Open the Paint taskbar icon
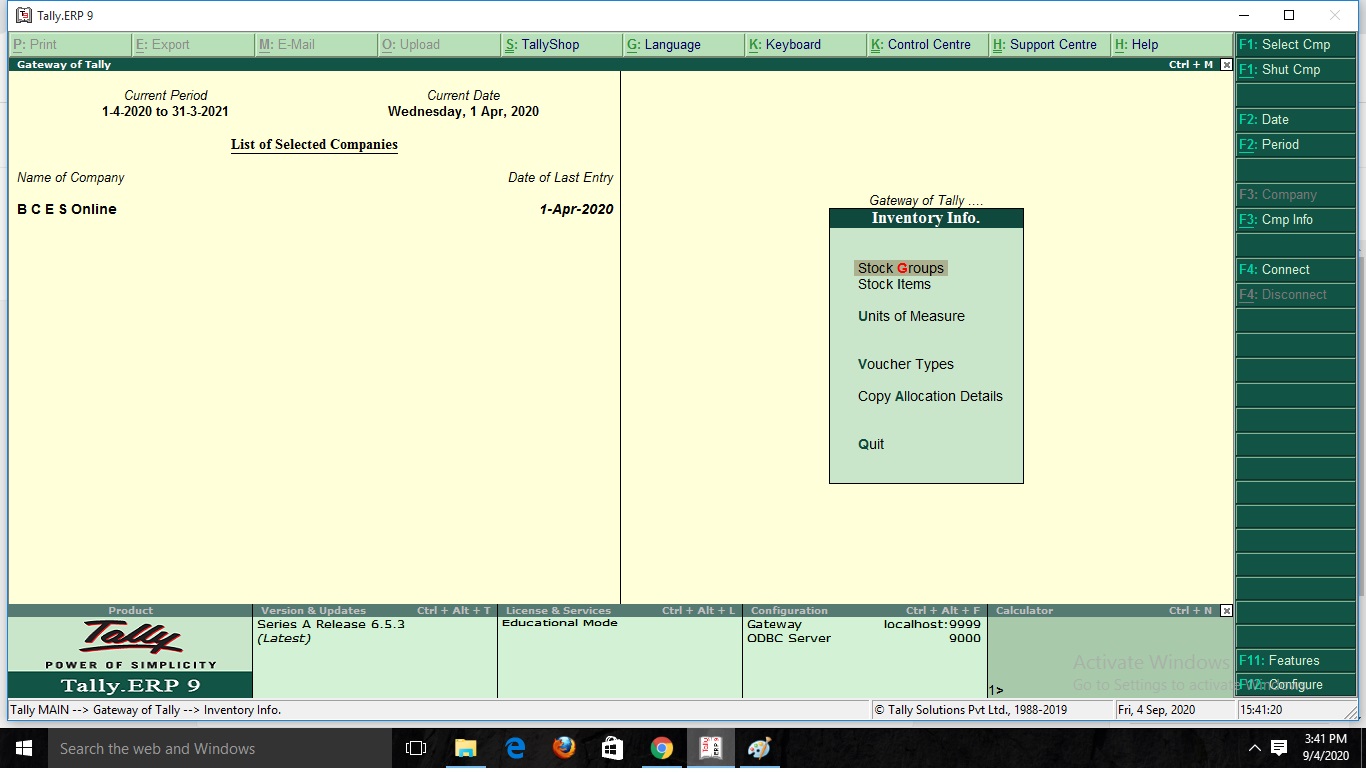The width and height of the screenshot is (1366, 773). point(759,748)
